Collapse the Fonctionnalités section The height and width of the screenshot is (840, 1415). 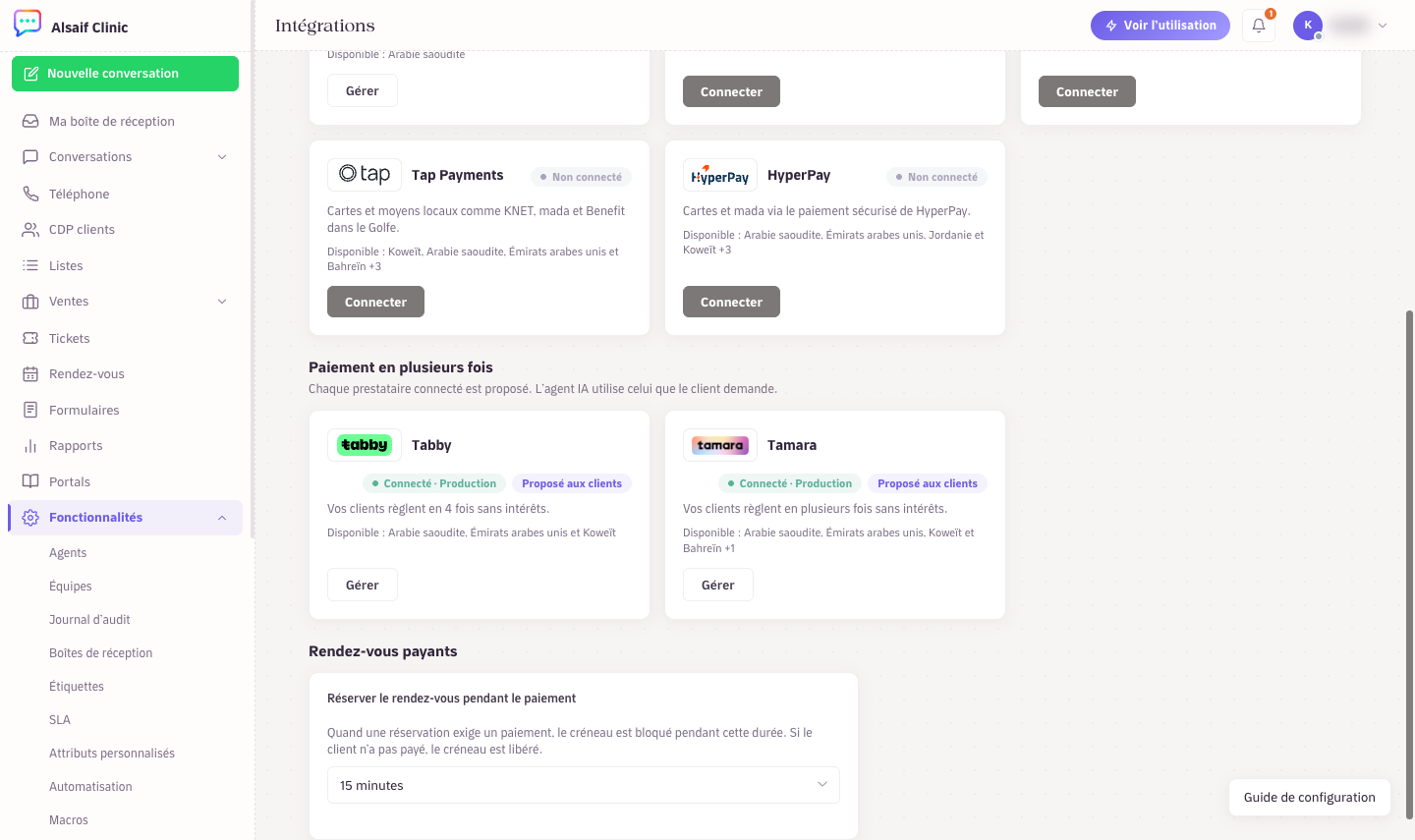pos(222,518)
